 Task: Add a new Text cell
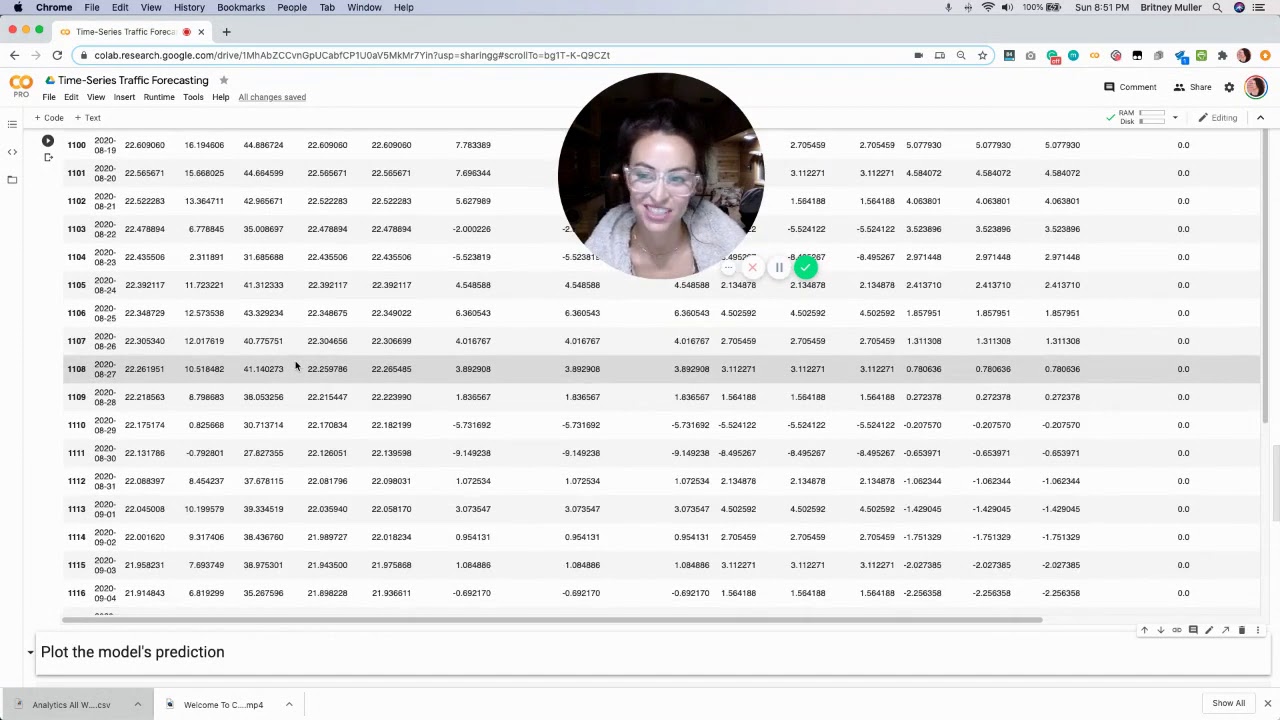pyautogui.click(x=88, y=118)
